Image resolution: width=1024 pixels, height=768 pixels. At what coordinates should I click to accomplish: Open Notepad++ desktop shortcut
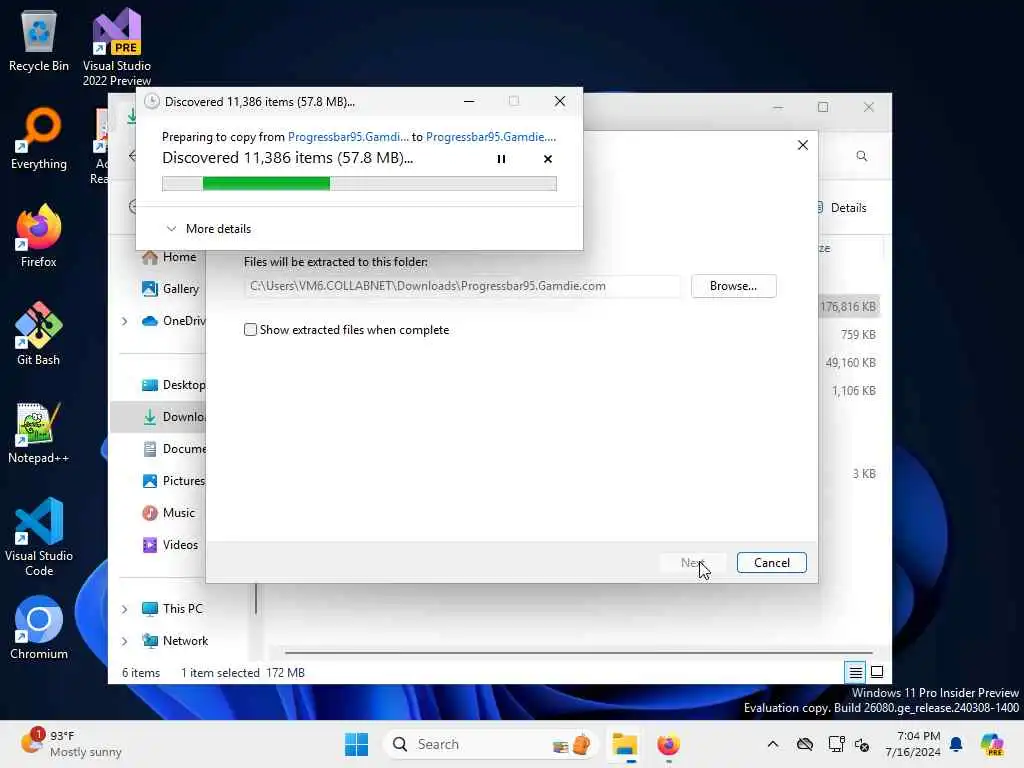point(39,432)
